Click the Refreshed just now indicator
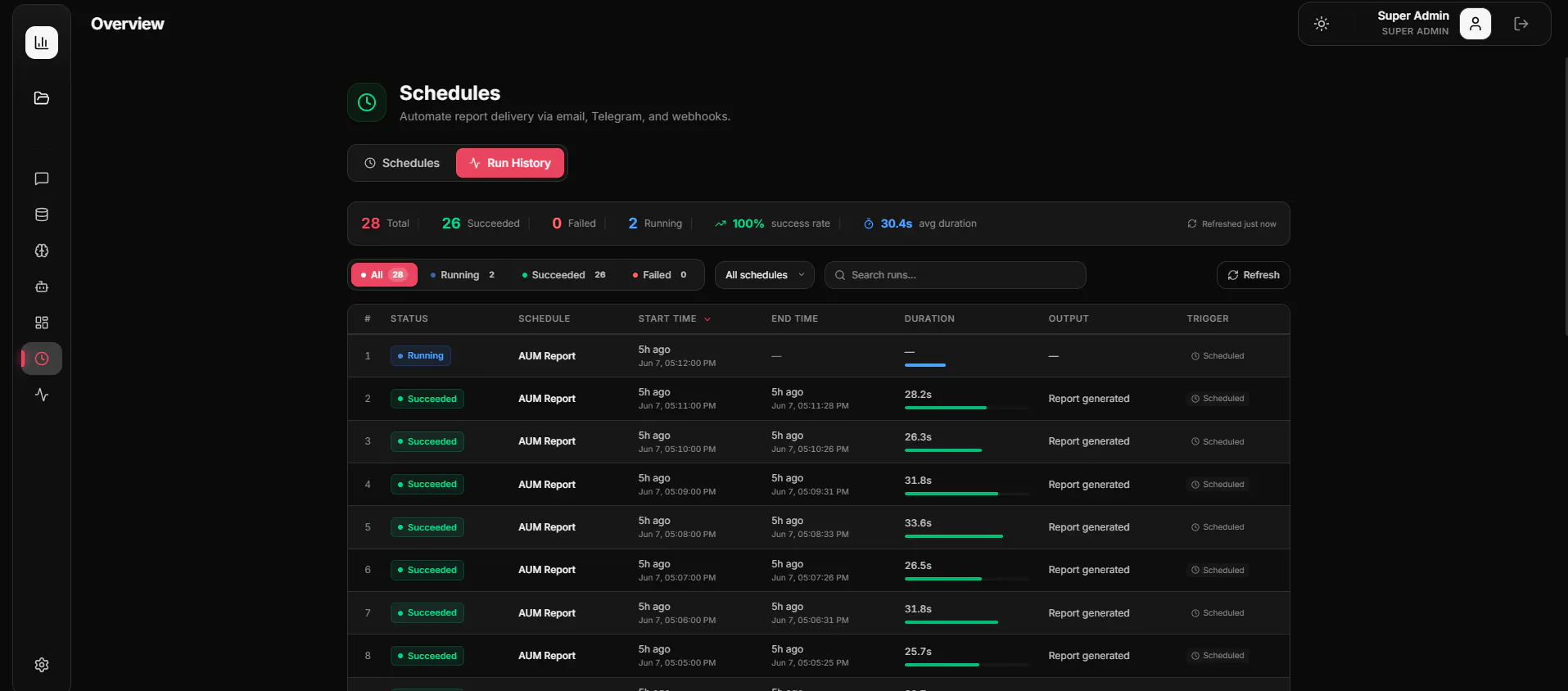The height and width of the screenshot is (691, 1568). 1231,224
